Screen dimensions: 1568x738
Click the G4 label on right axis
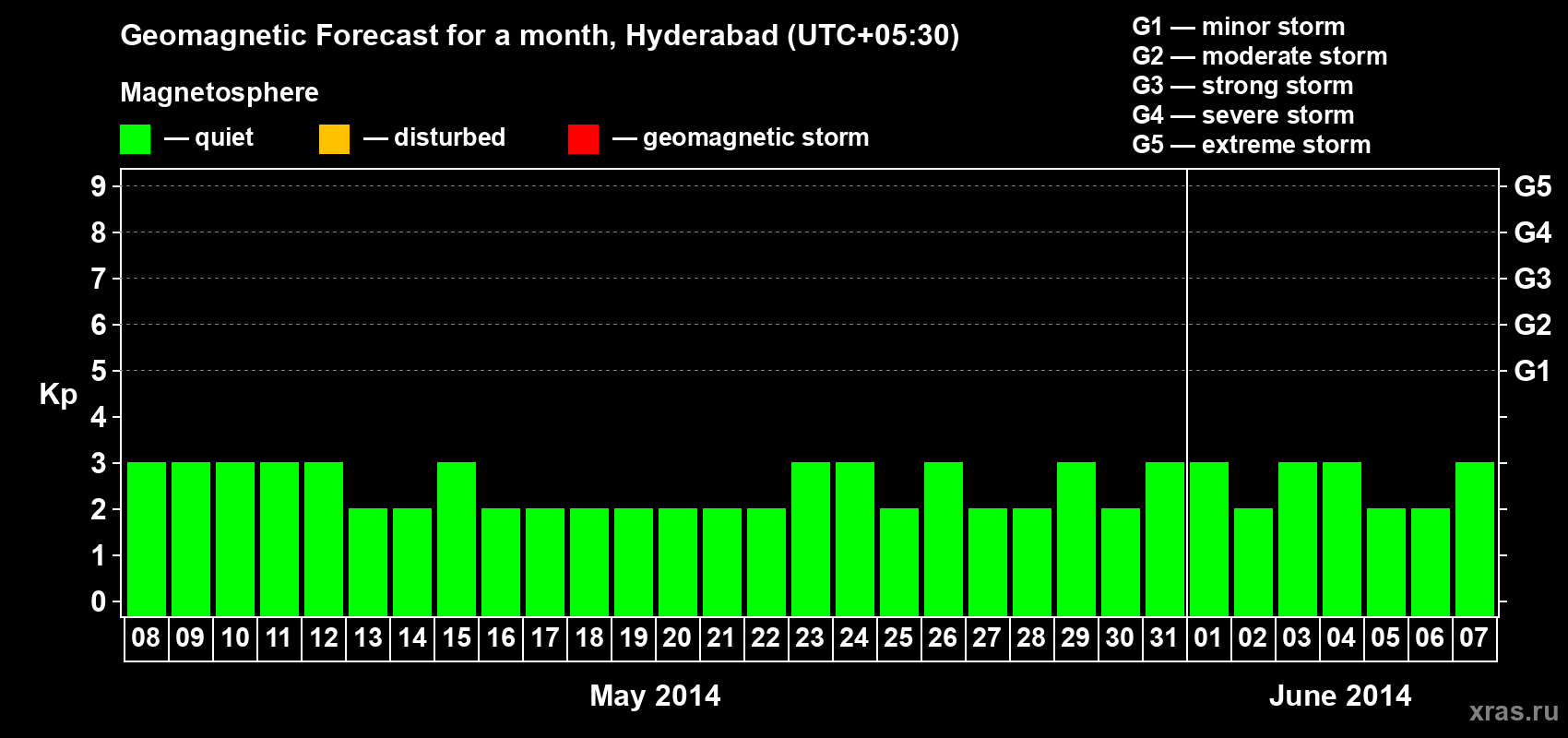[x=1533, y=233]
